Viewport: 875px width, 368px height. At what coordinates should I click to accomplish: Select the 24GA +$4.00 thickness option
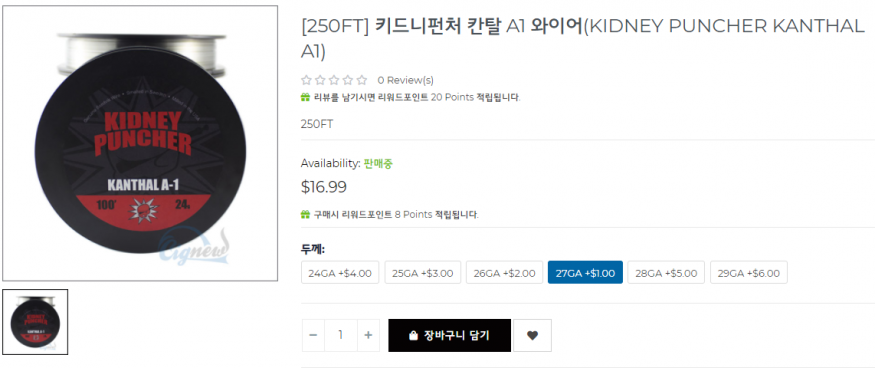tap(340, 273)
